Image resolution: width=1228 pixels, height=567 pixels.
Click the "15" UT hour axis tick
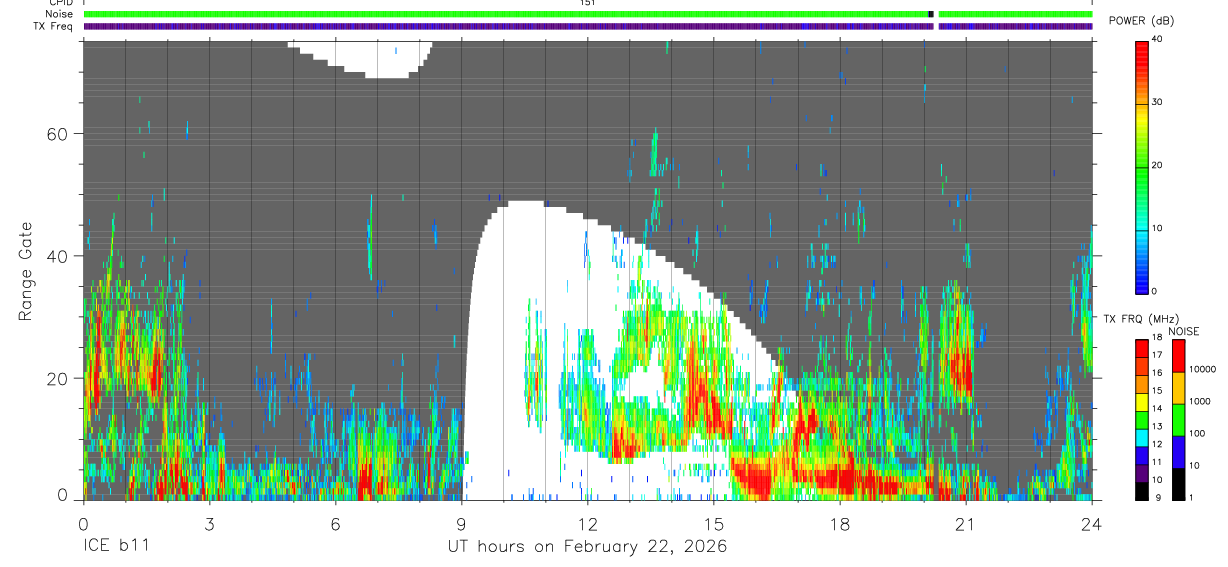click(x=714, y=523)
